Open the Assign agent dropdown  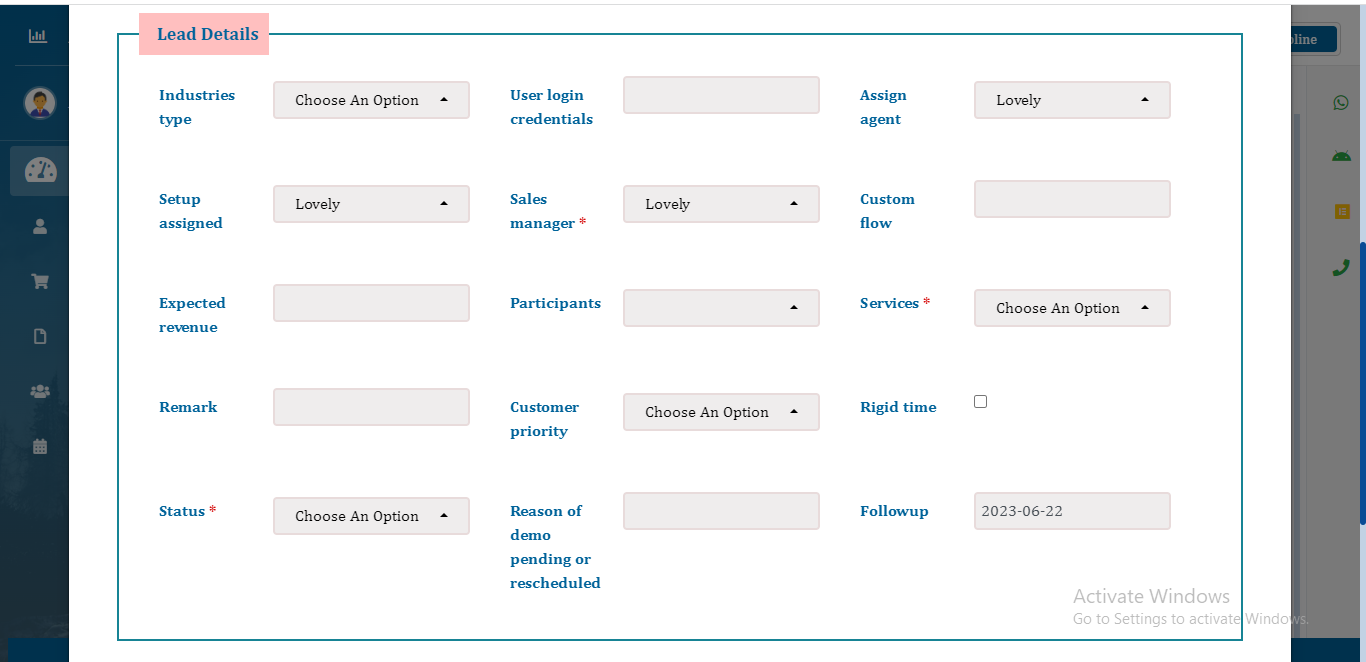pyautogui.click(x=1072, y=100)
